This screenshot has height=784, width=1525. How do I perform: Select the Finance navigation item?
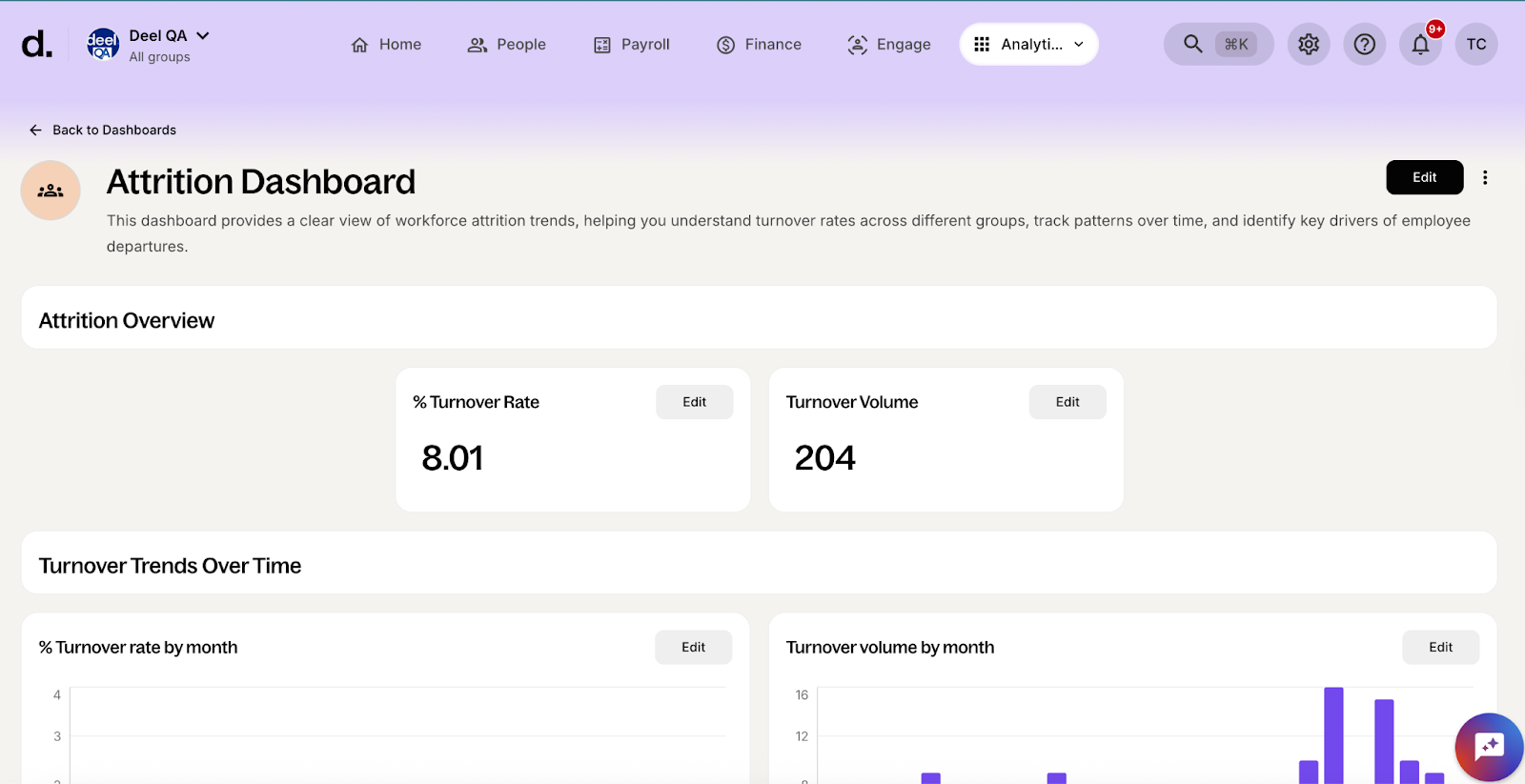(759, 45)
